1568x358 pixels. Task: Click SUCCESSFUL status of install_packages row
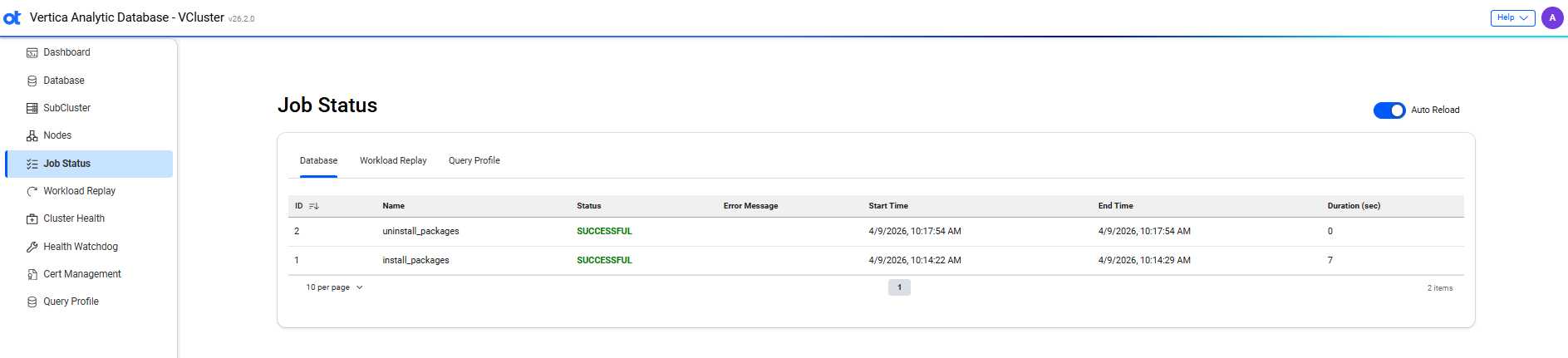tap(604, 261)
